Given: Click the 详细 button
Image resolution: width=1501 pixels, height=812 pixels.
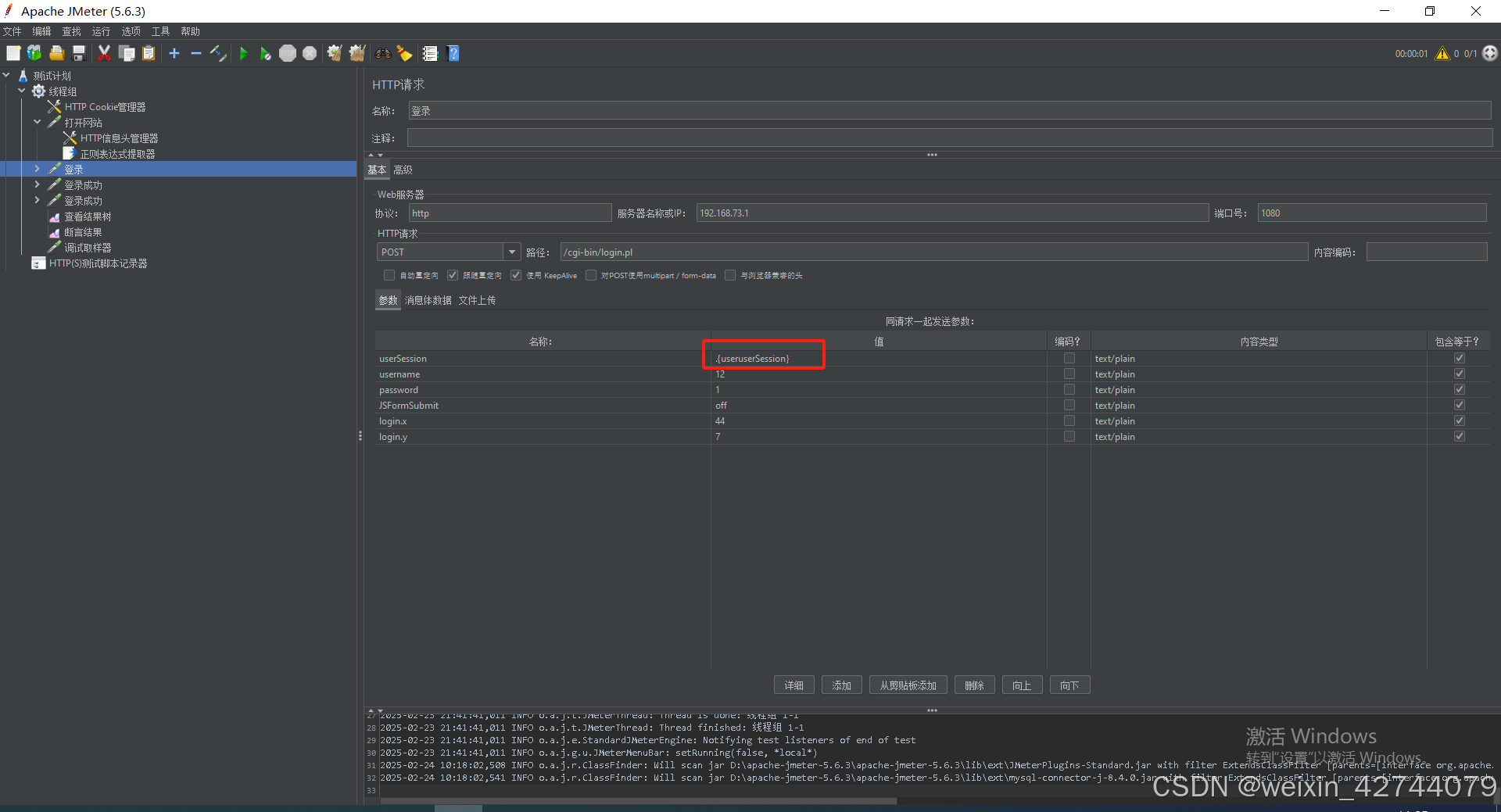Looking at the screenshot, I should 794,685.
